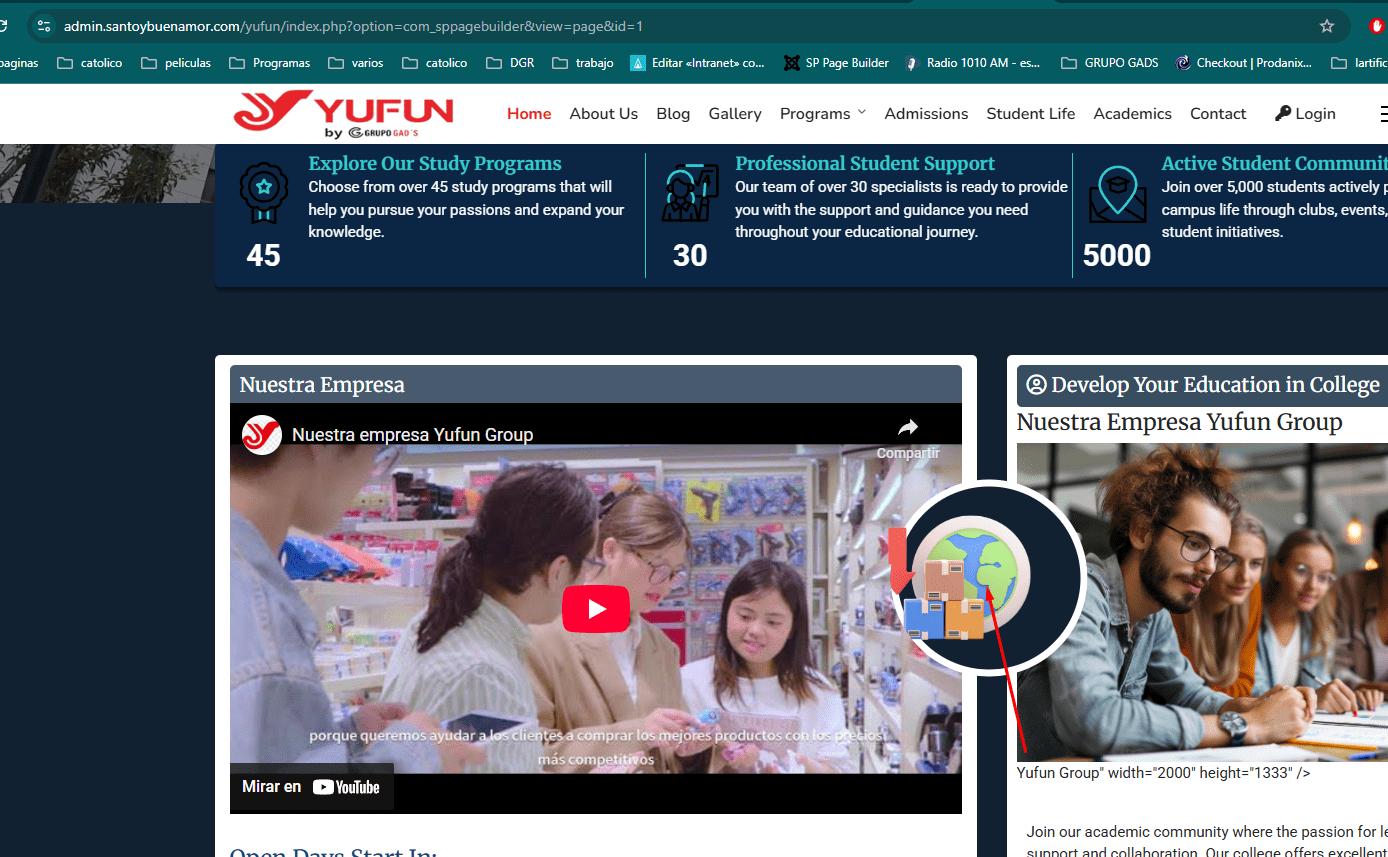Expand the Programs dropdown menu
1388x857 pixels.
(823, 114)
